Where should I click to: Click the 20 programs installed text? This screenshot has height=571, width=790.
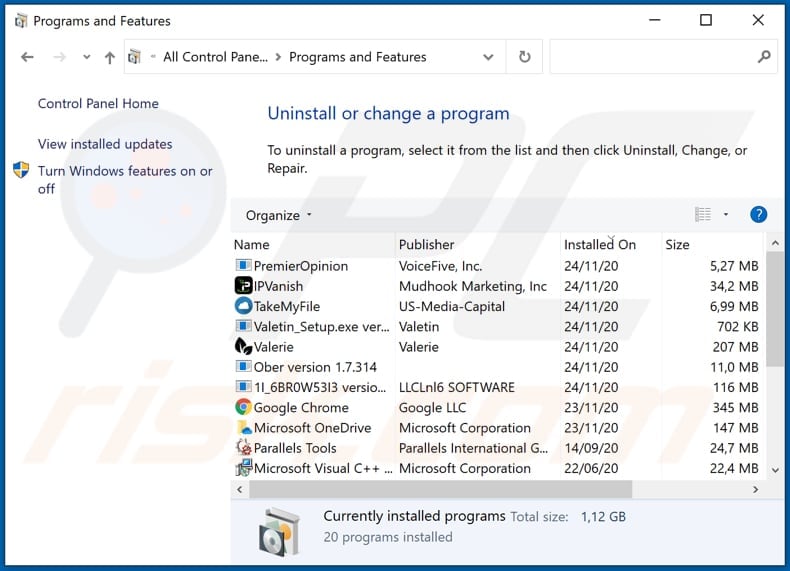(388, 537)
